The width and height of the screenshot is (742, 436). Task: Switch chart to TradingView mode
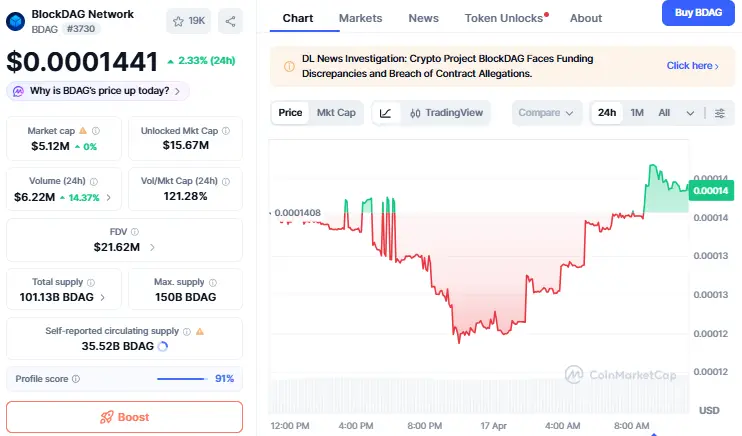[x=446, y=113]
